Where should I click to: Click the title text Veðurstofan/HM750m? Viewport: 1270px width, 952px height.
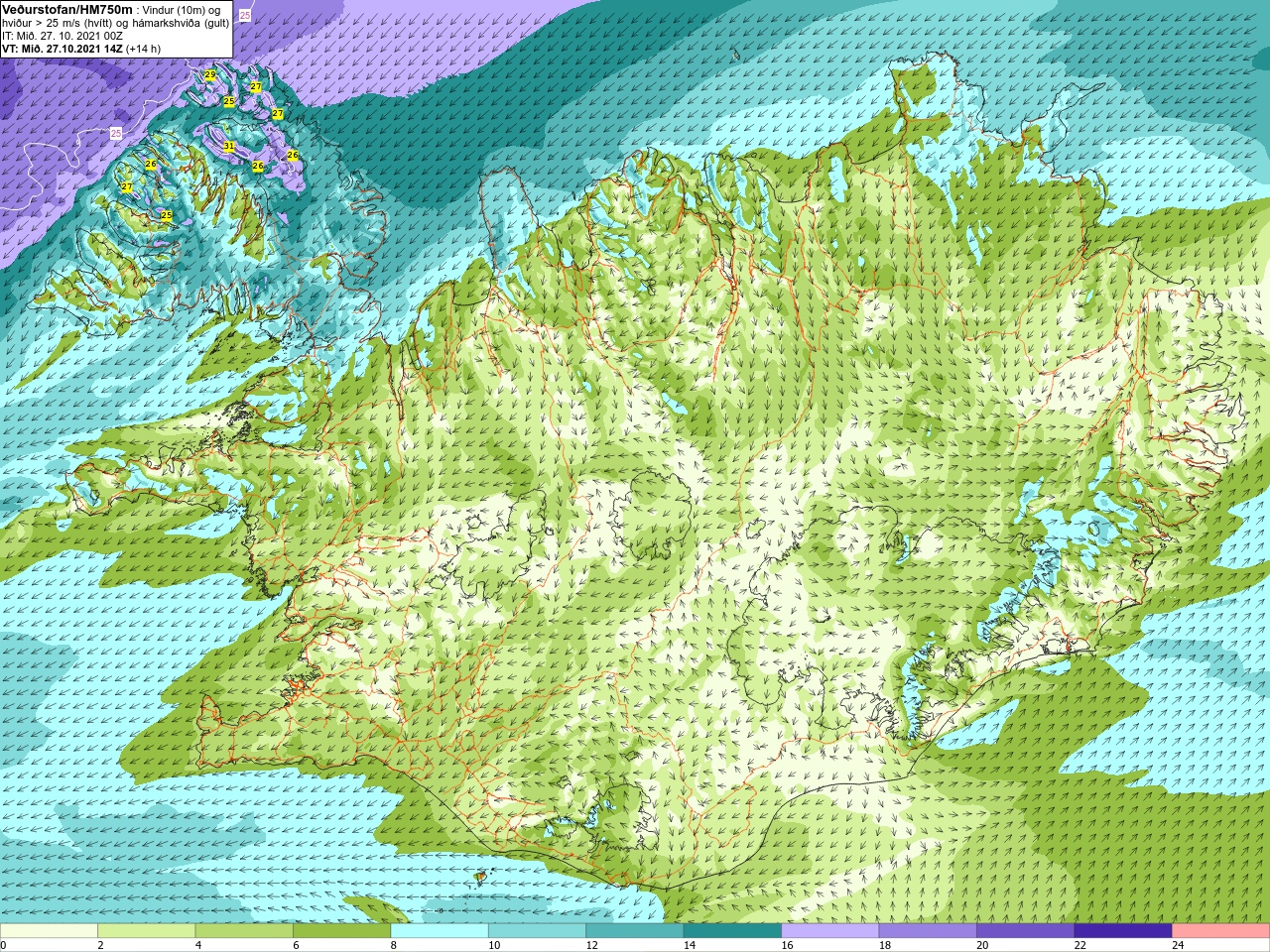click(67, 9)
